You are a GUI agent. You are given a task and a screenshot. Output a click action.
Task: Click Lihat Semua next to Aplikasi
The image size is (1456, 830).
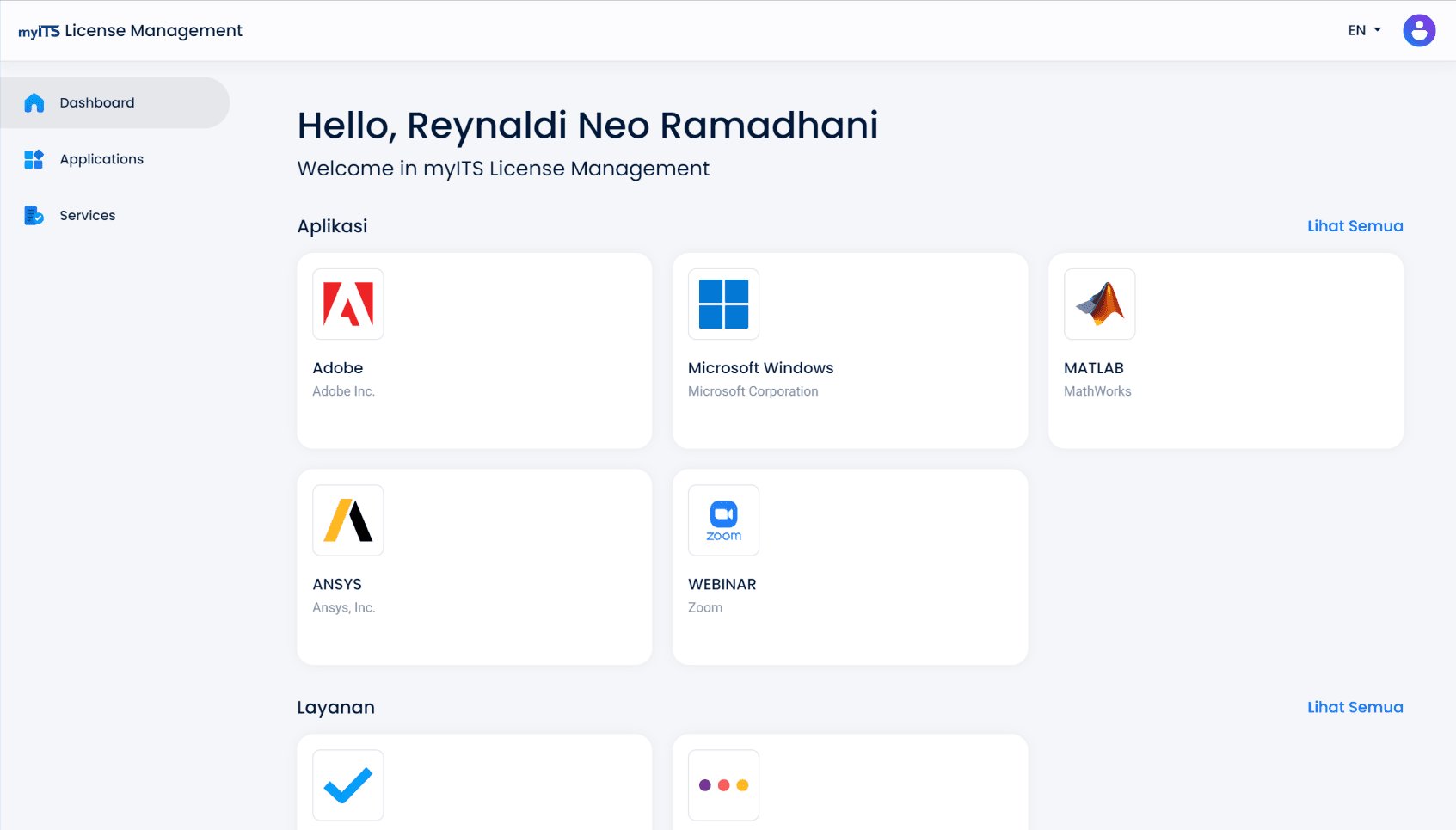coord(1355,226)
